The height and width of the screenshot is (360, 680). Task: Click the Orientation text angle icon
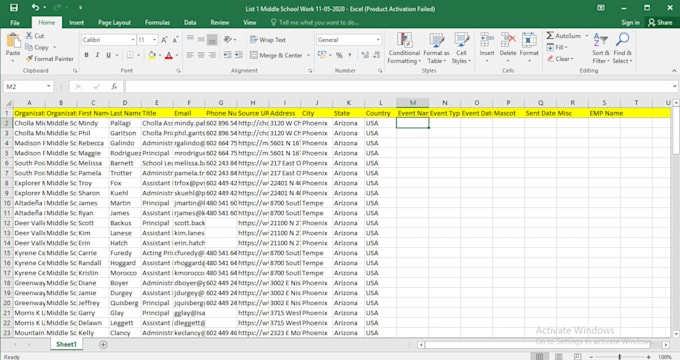click(228, 39)
